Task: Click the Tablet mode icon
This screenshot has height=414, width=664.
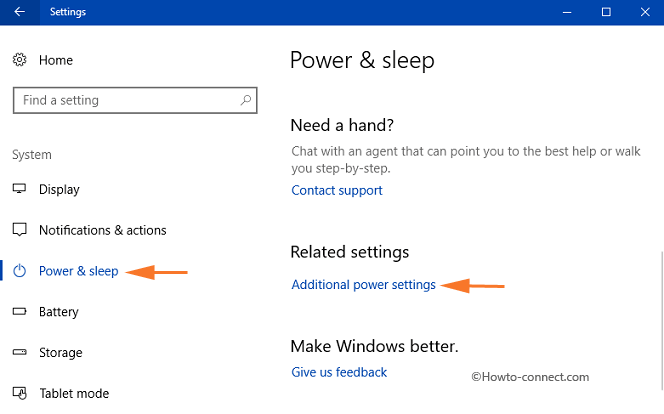Action: tap(20, 393)
